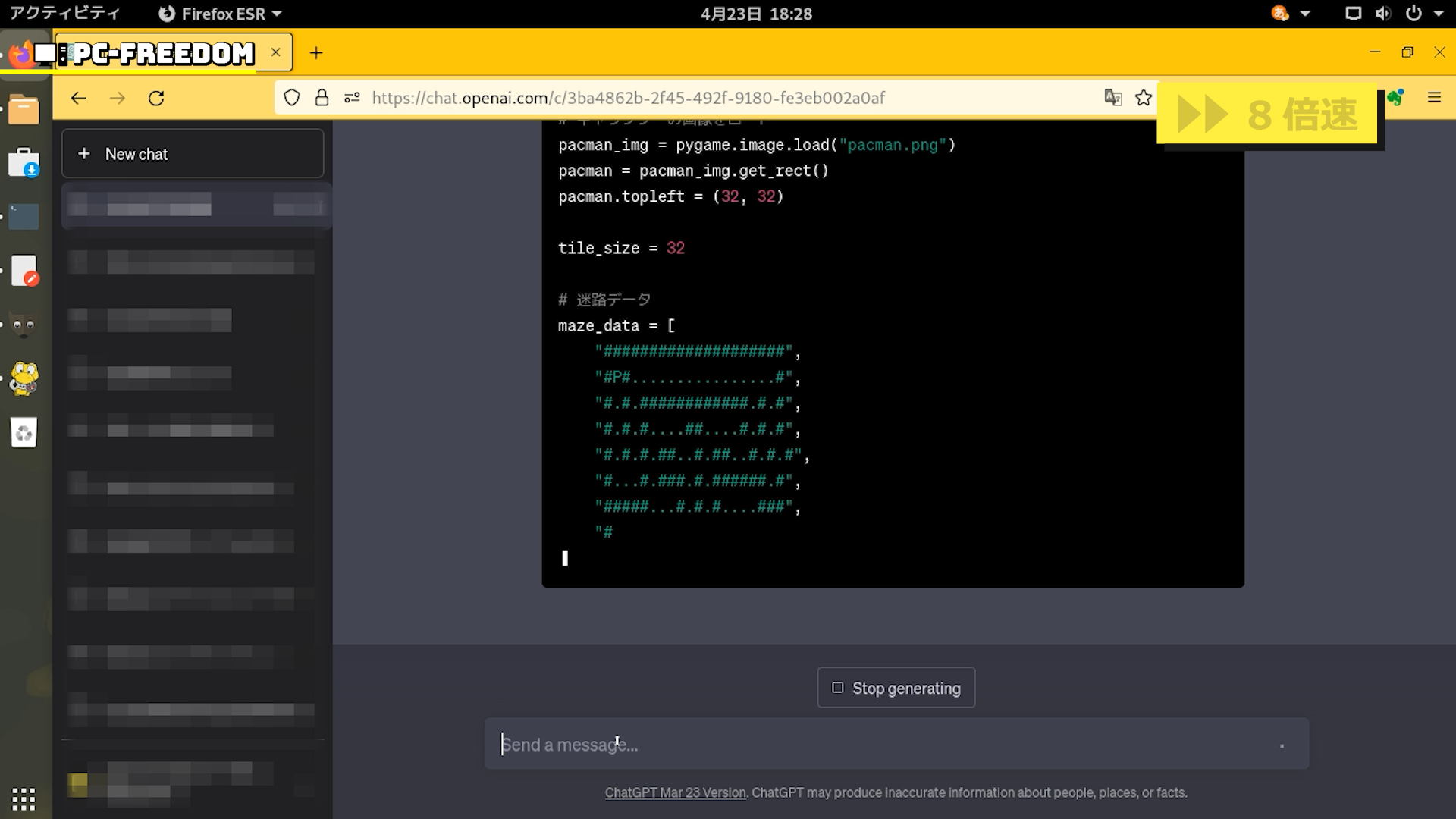The image size is (1456, 819).
Task: Open new browser tab with plus
Action: (x=316, y=53)
